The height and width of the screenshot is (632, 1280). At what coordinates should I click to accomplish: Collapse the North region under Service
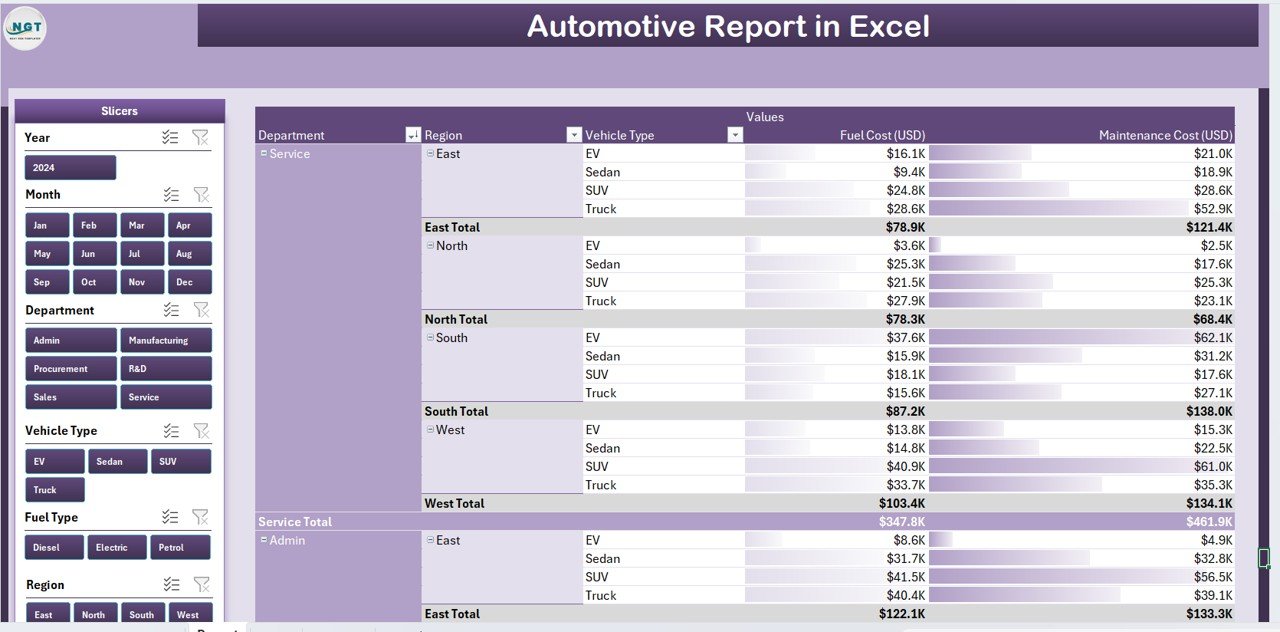coord(430,246)
